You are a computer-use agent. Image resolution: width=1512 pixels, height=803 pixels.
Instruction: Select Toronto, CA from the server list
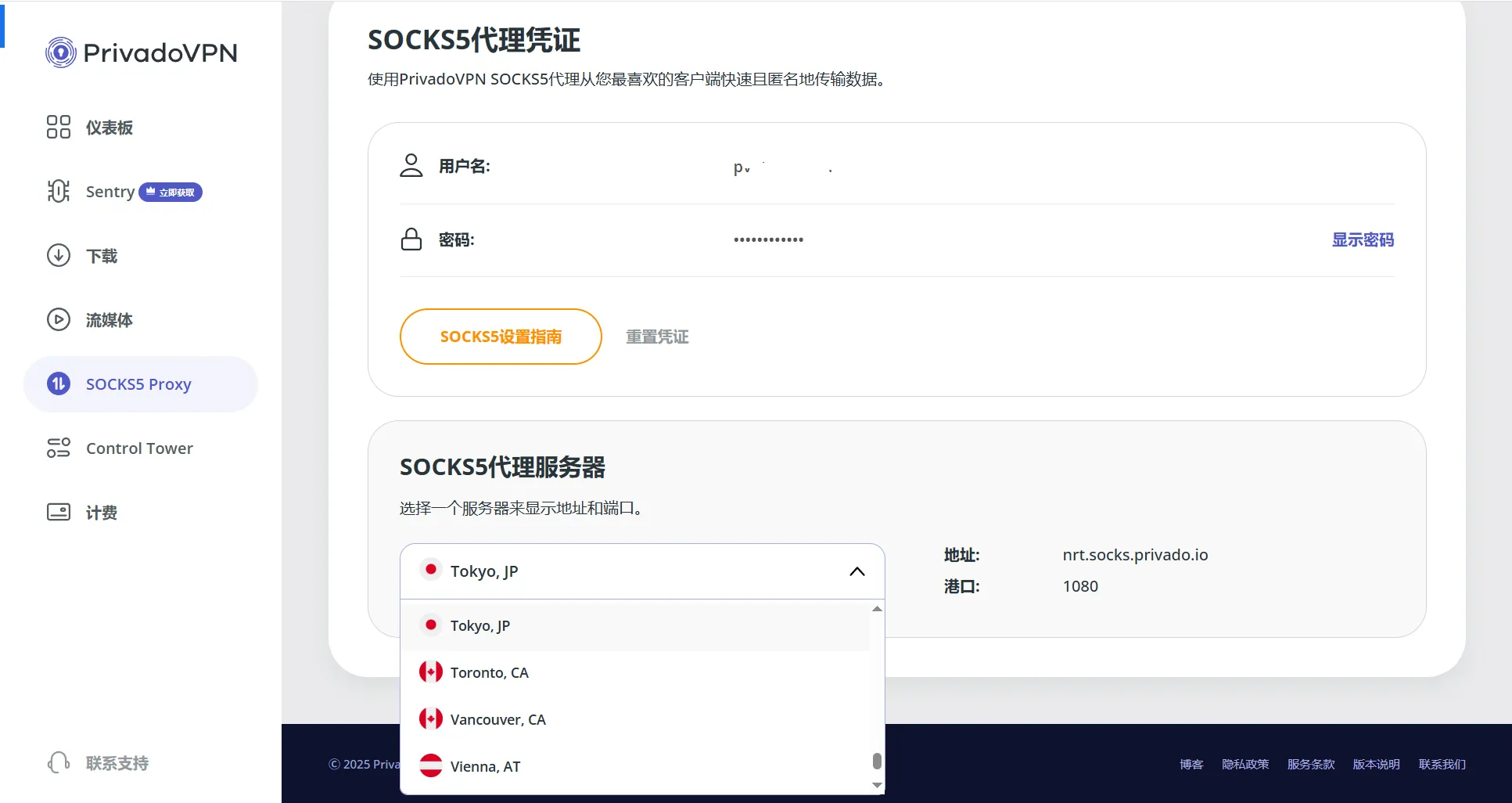[x=635, y=672]
